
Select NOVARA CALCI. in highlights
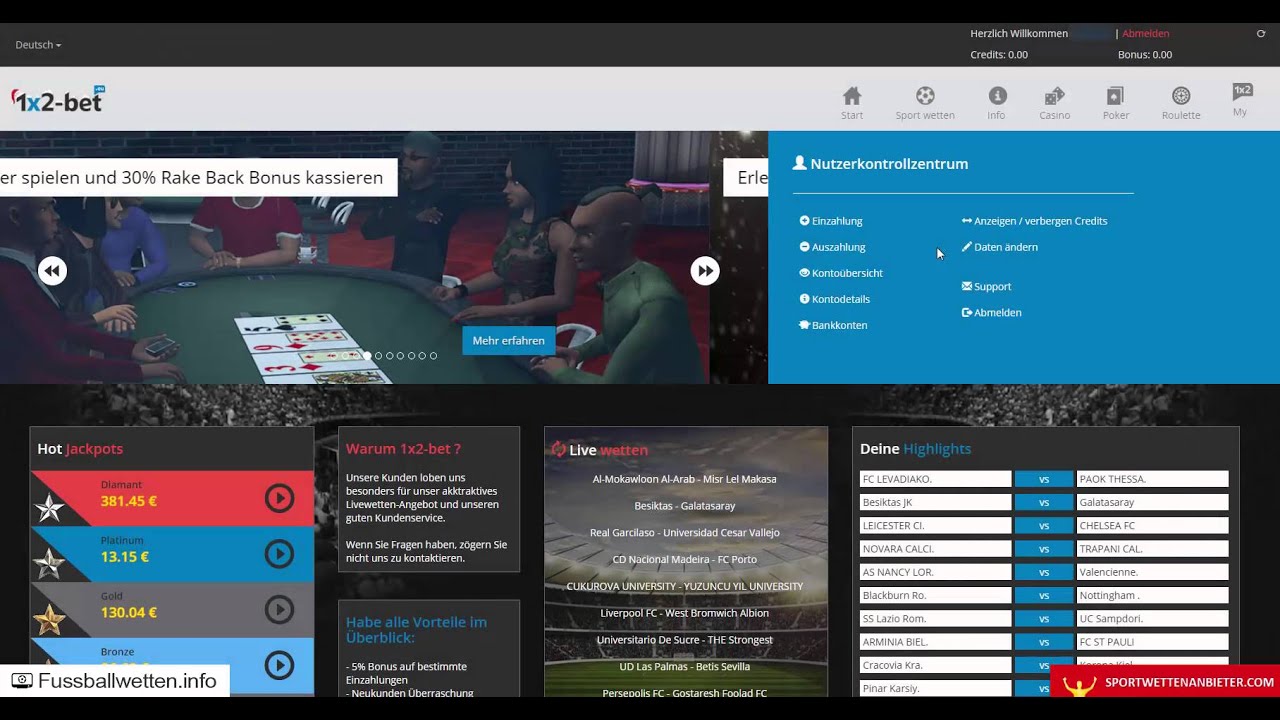coord(935,549)
